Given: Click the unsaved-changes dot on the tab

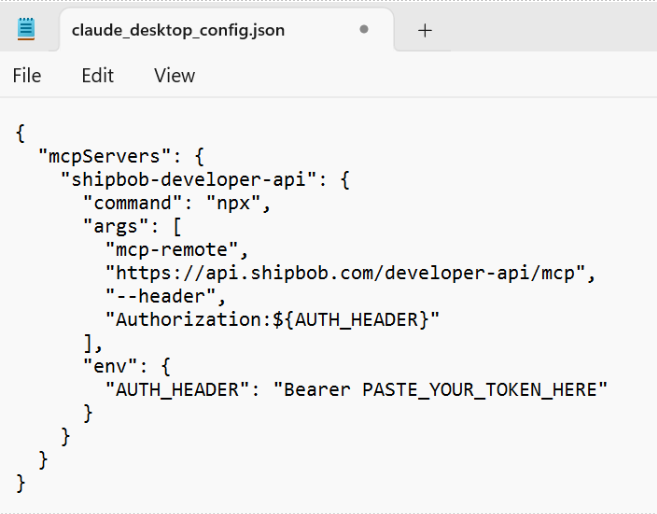Looking at the screenshot, I should pyautogui.click(x=364, y=29).
